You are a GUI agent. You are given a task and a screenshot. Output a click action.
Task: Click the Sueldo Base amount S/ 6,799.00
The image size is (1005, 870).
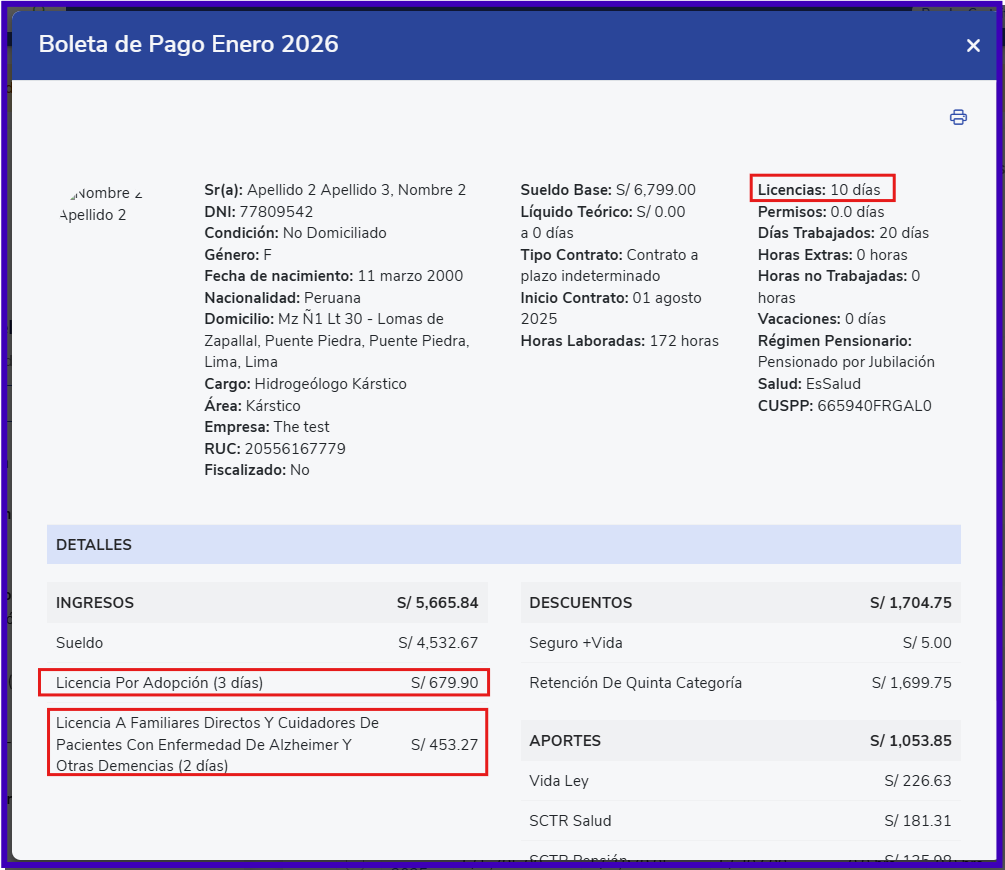(655, 190)
